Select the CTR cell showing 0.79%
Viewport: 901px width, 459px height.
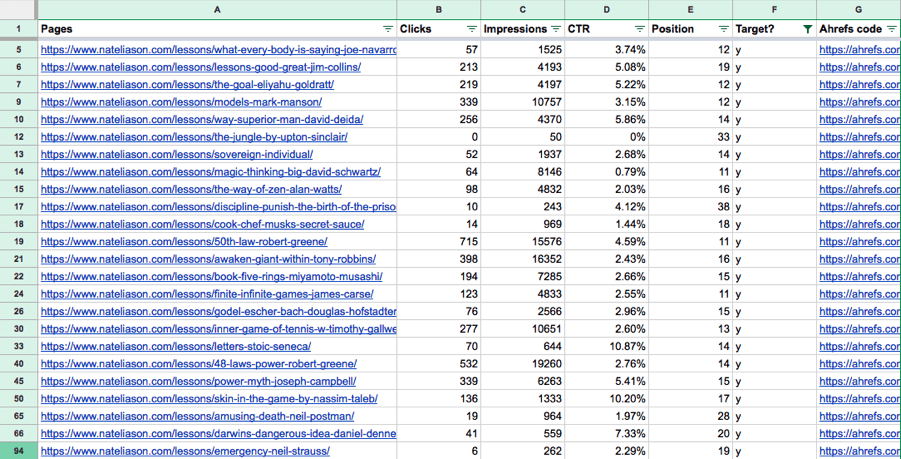pos(606,172)
